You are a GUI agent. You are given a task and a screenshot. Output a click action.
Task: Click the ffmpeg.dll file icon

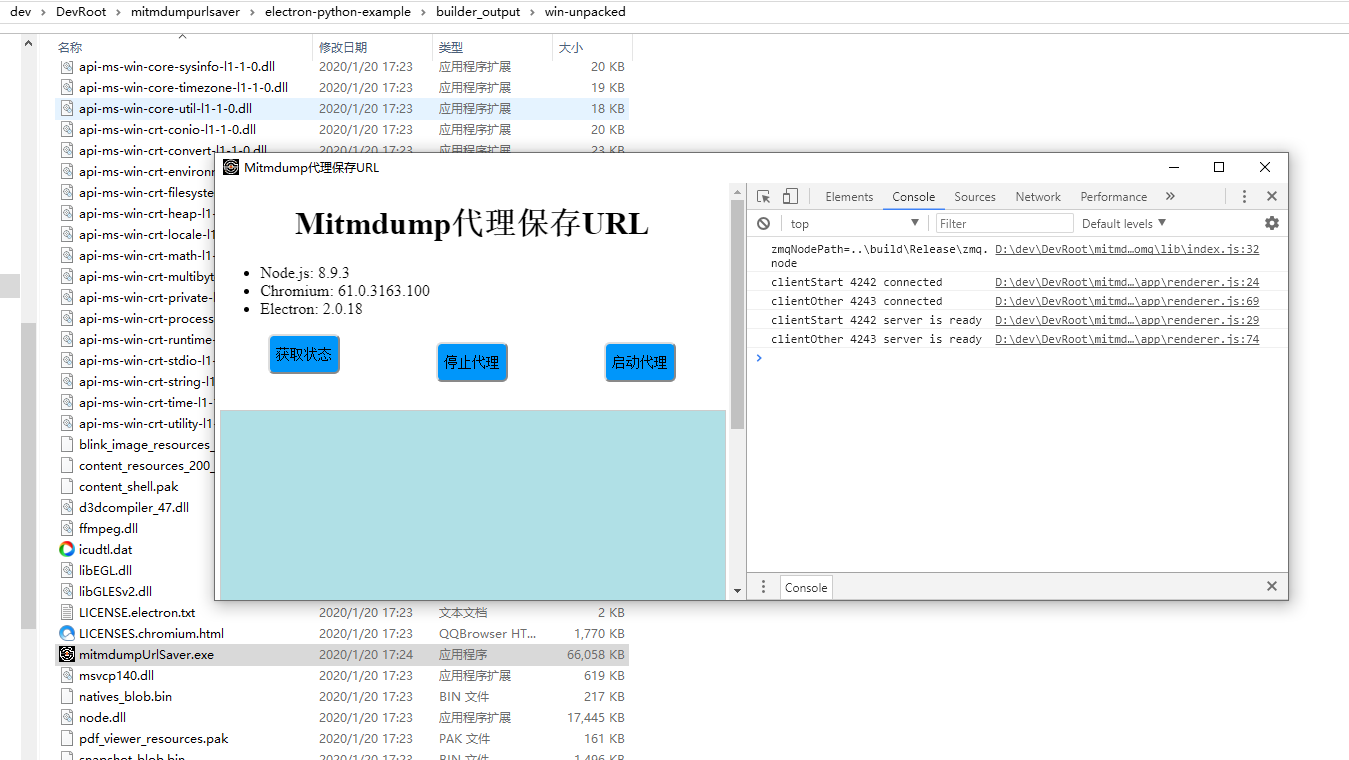click(x=67, y=528)
